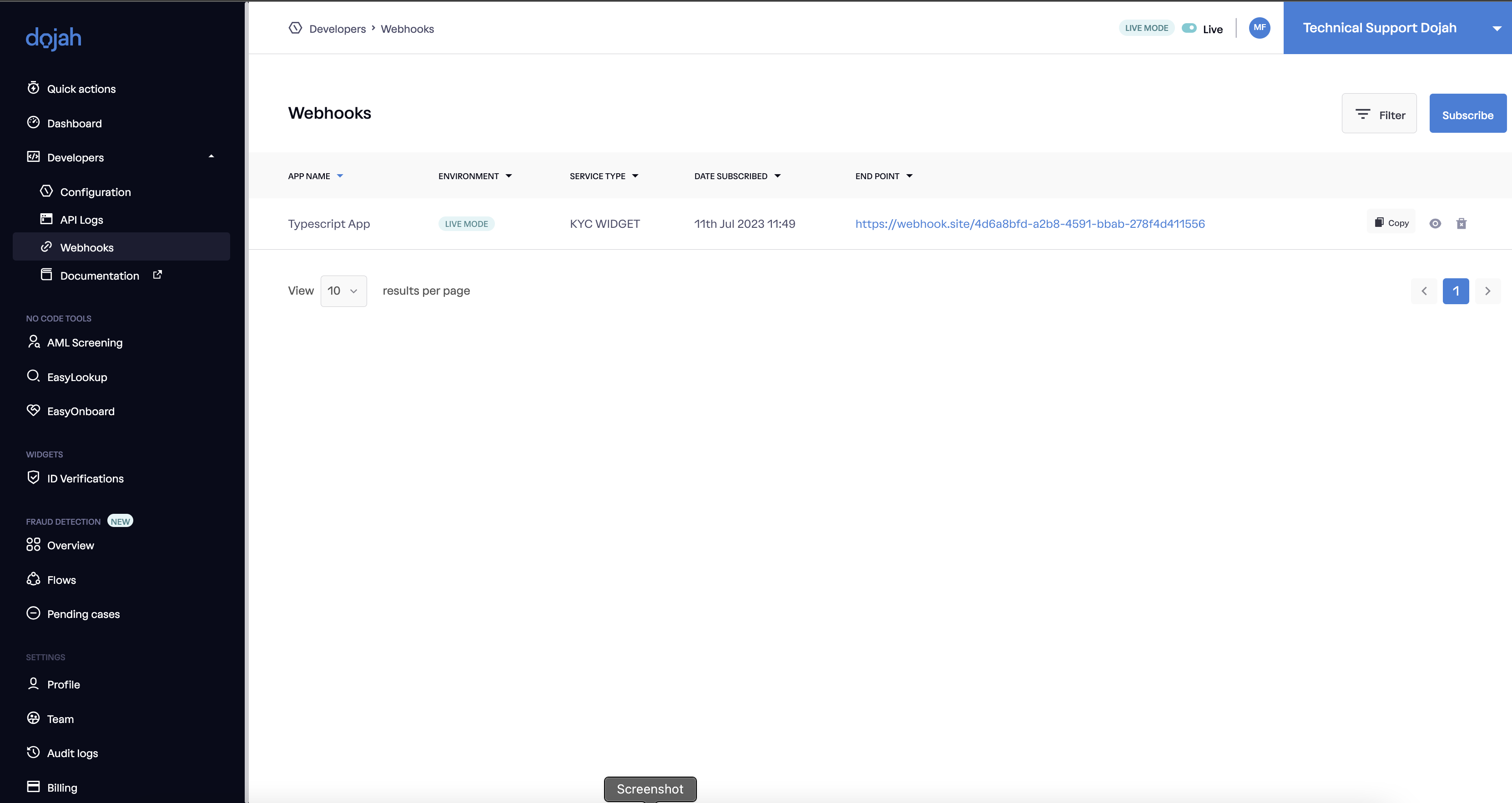Screen dimensions: 1512x803
Task: Click breadcrumb Developers link
Action: tap(338, 29)
